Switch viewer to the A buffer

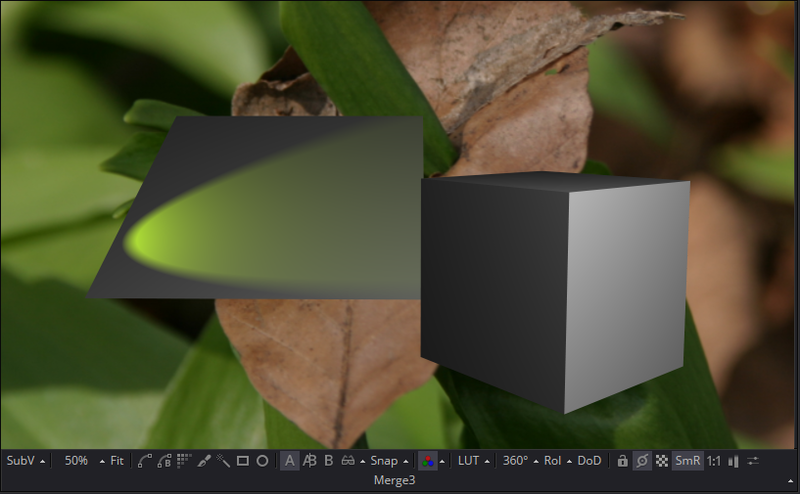coord(289,461)
